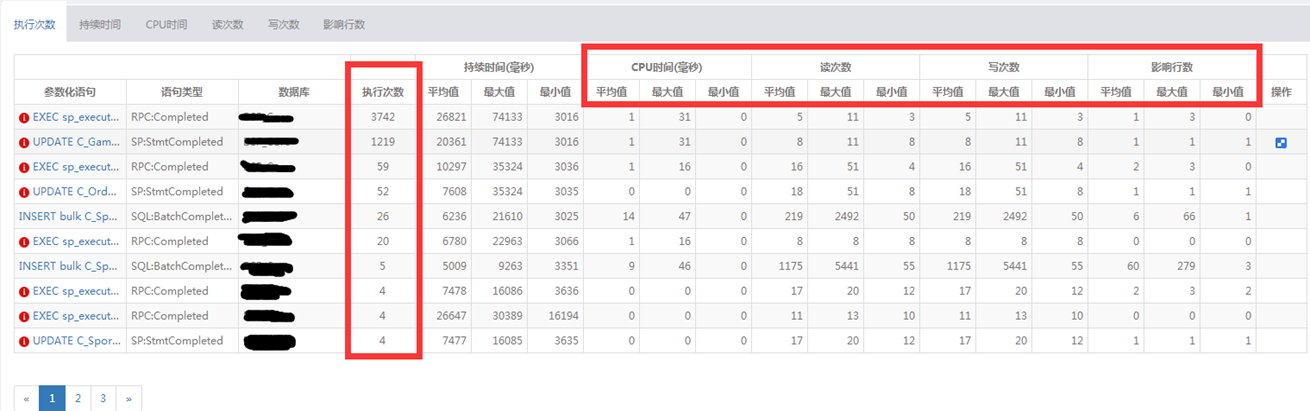This screenshot has width=1310, height=411.
Task: Open the INSERT bulk statement with 26 executions
Action: tap(67, 216)
